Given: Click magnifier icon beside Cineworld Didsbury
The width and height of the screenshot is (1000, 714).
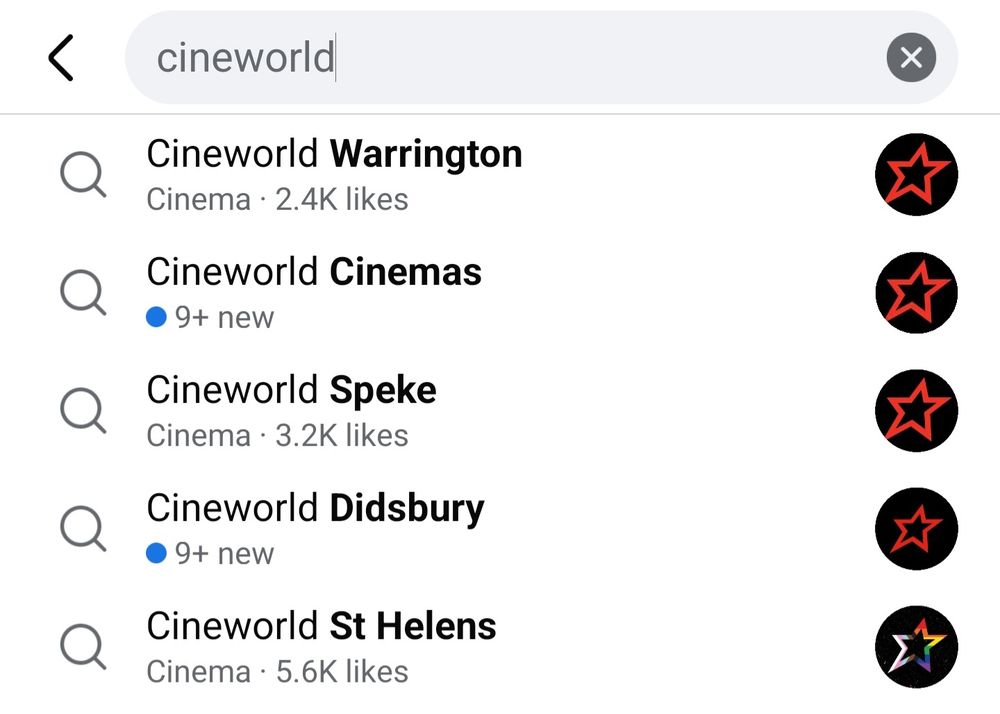Looking at the screenshot, I should point(82,529).
